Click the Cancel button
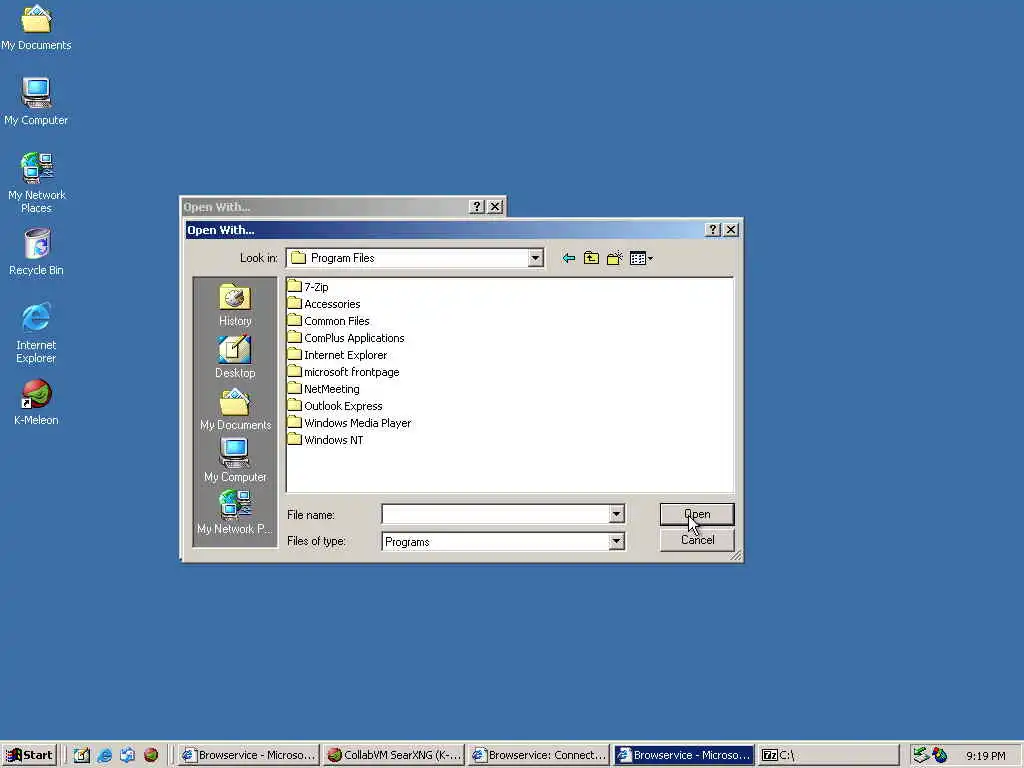 pyautogui.click(x=697, y=540)
